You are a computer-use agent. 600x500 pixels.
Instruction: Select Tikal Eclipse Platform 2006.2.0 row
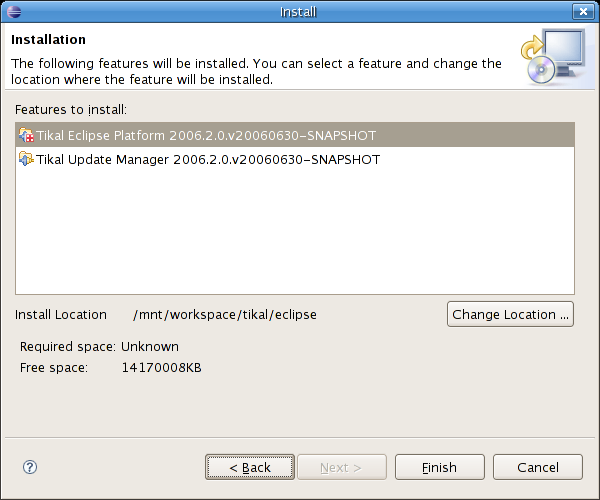[295, 135]
